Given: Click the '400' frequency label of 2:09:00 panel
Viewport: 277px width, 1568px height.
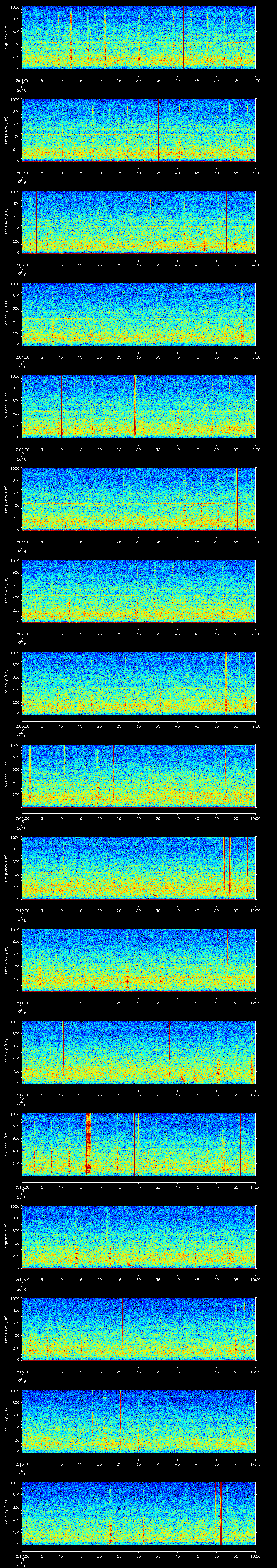Looking at the screenshot, I should (16, 782).
